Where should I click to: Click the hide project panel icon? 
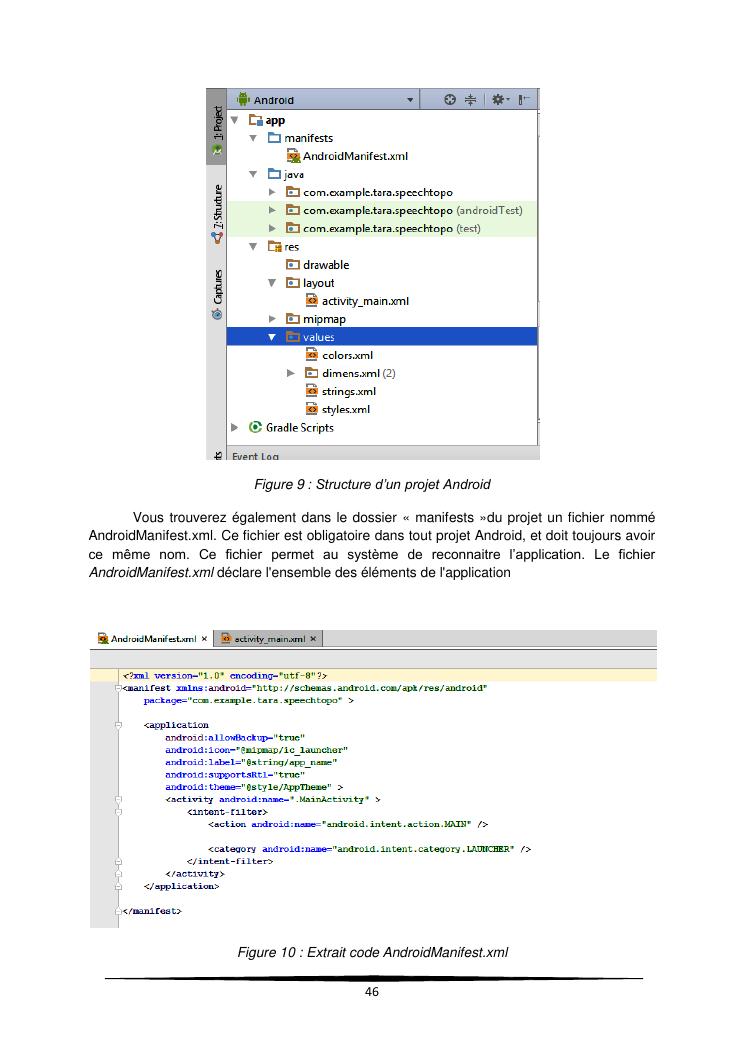click(x=524, y=100)
